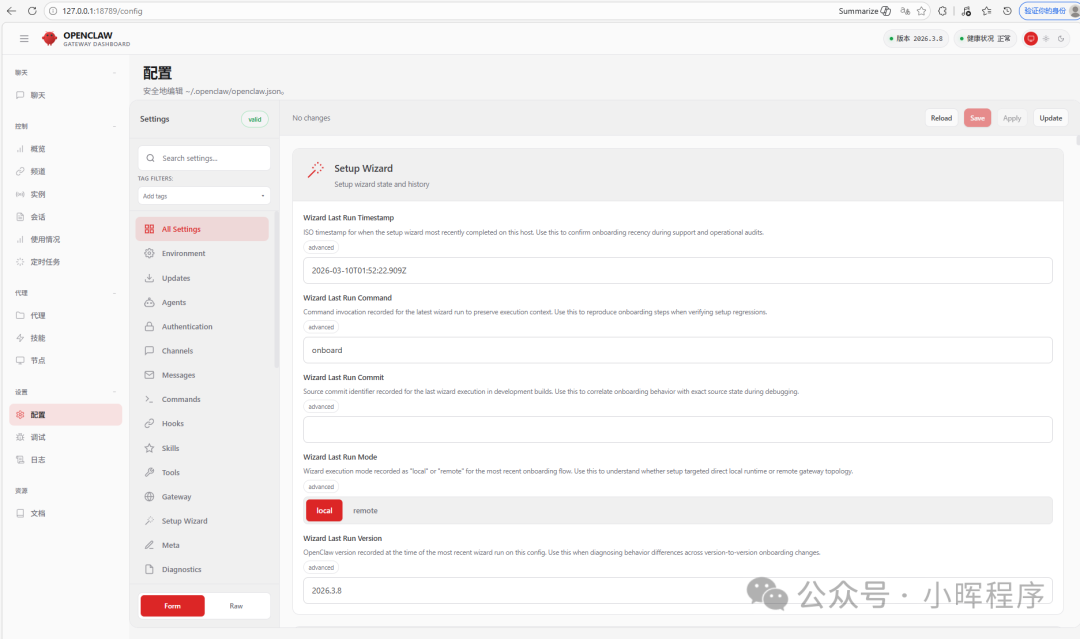Select the red system theme button
The height and width of the screenshot is (639, 1080).
pyautogui.click(x=1031, y=38)
